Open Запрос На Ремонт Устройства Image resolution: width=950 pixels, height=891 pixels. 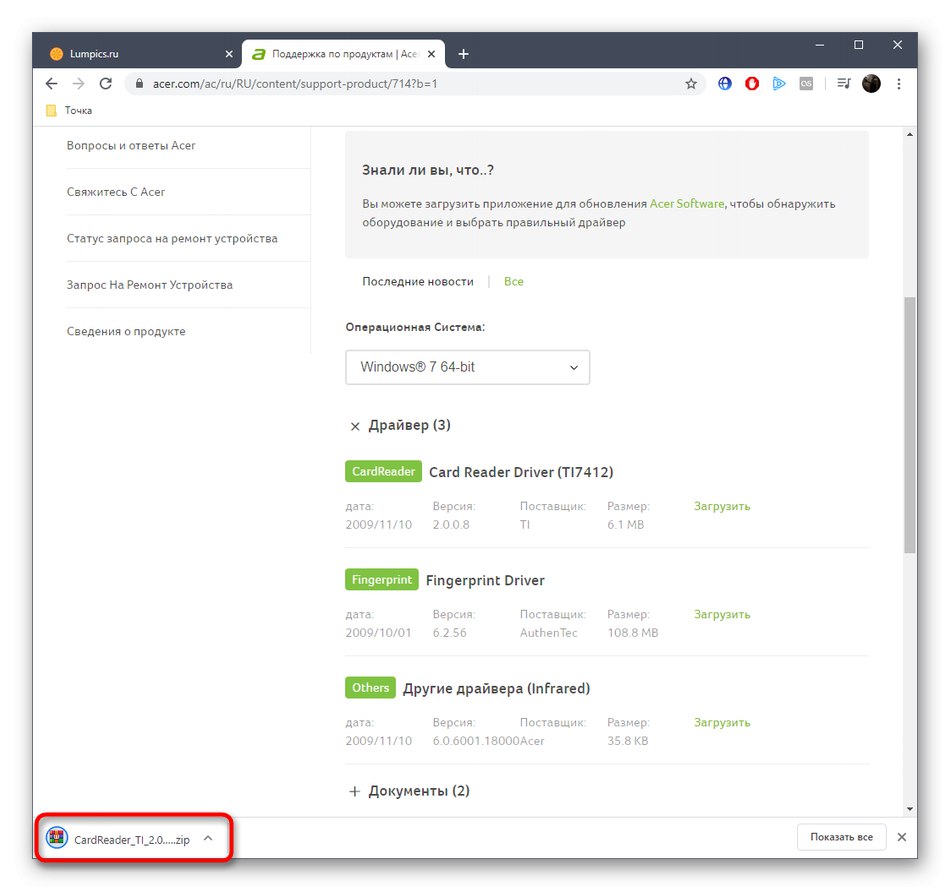(150, 285)
